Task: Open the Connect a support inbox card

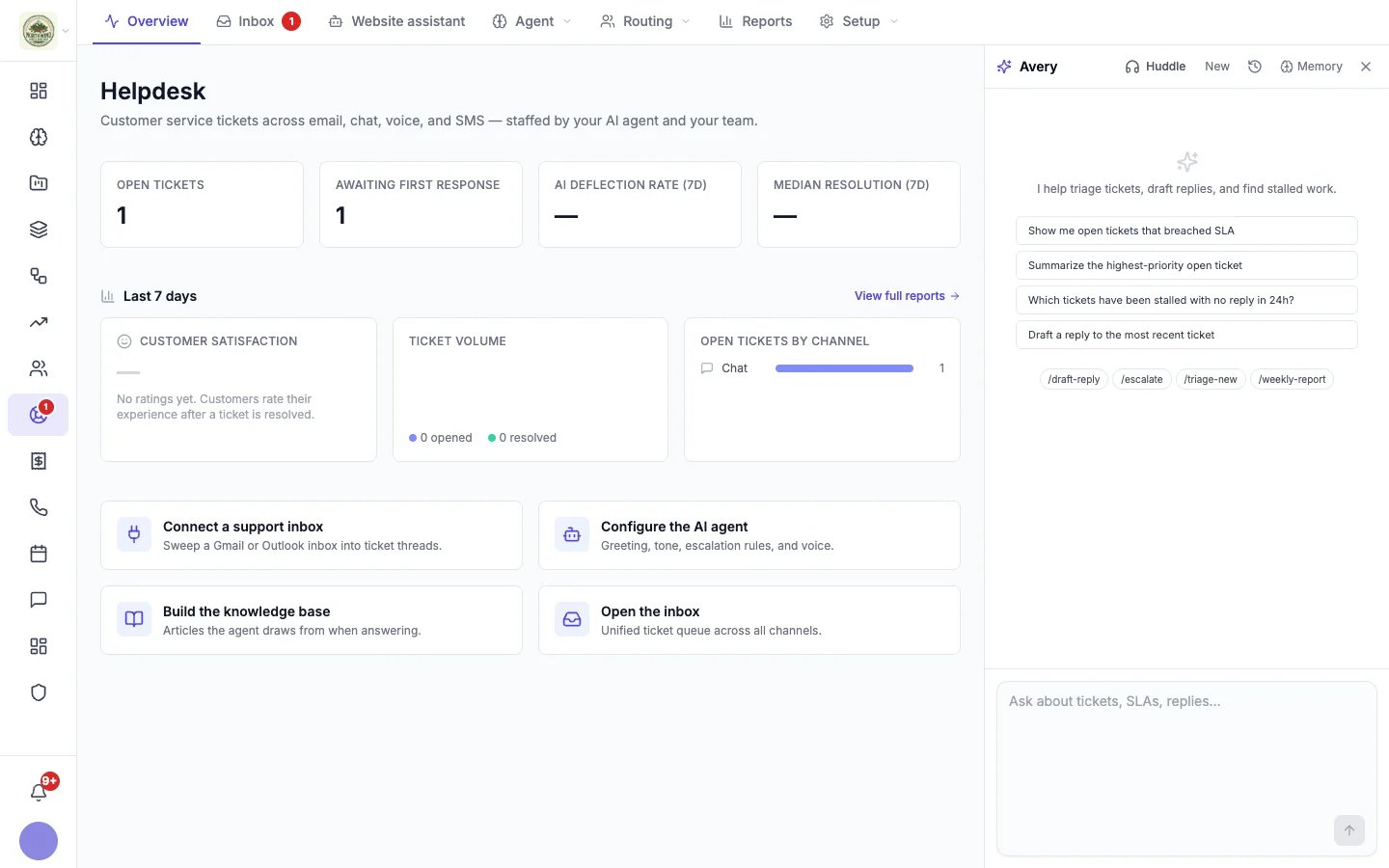Action: tap(312, 535)
